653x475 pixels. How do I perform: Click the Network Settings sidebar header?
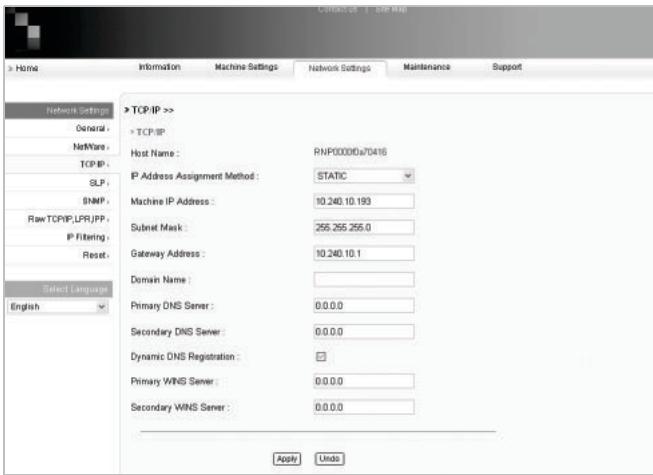coord(59,111)
